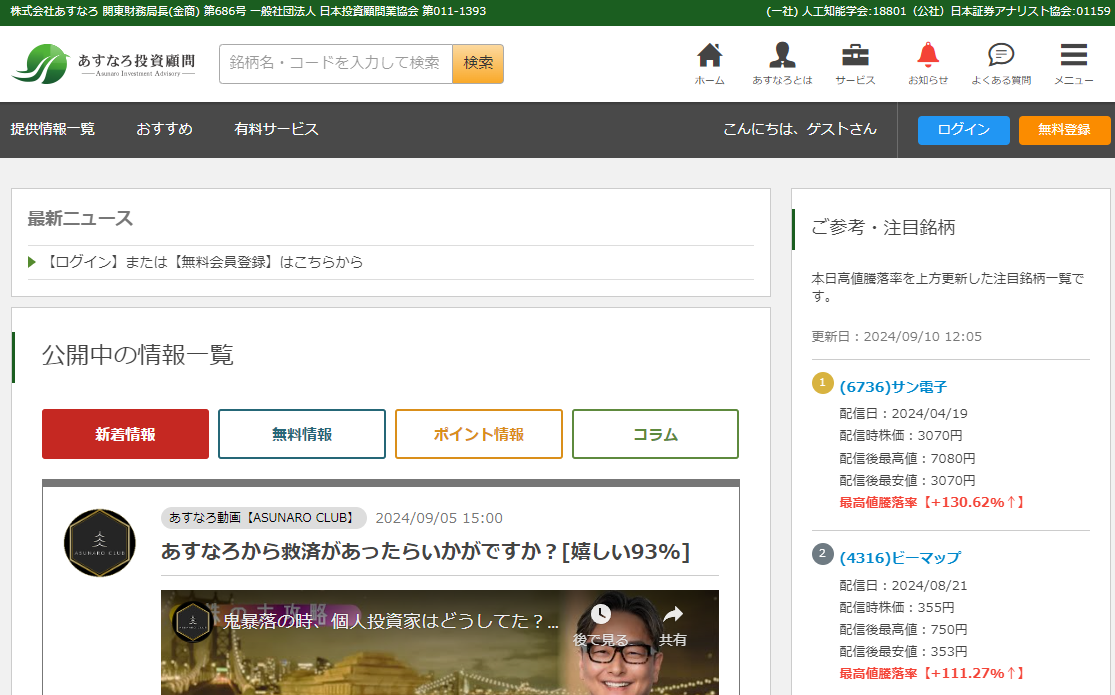Click the あすなろ投資顧問 logo
1115x695 pixels.
pos(104,64)
